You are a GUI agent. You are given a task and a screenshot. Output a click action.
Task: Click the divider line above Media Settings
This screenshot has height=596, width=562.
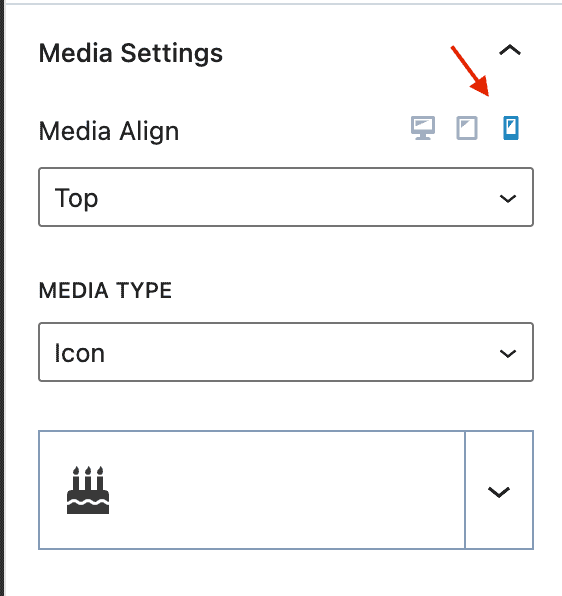coord(283,4)
